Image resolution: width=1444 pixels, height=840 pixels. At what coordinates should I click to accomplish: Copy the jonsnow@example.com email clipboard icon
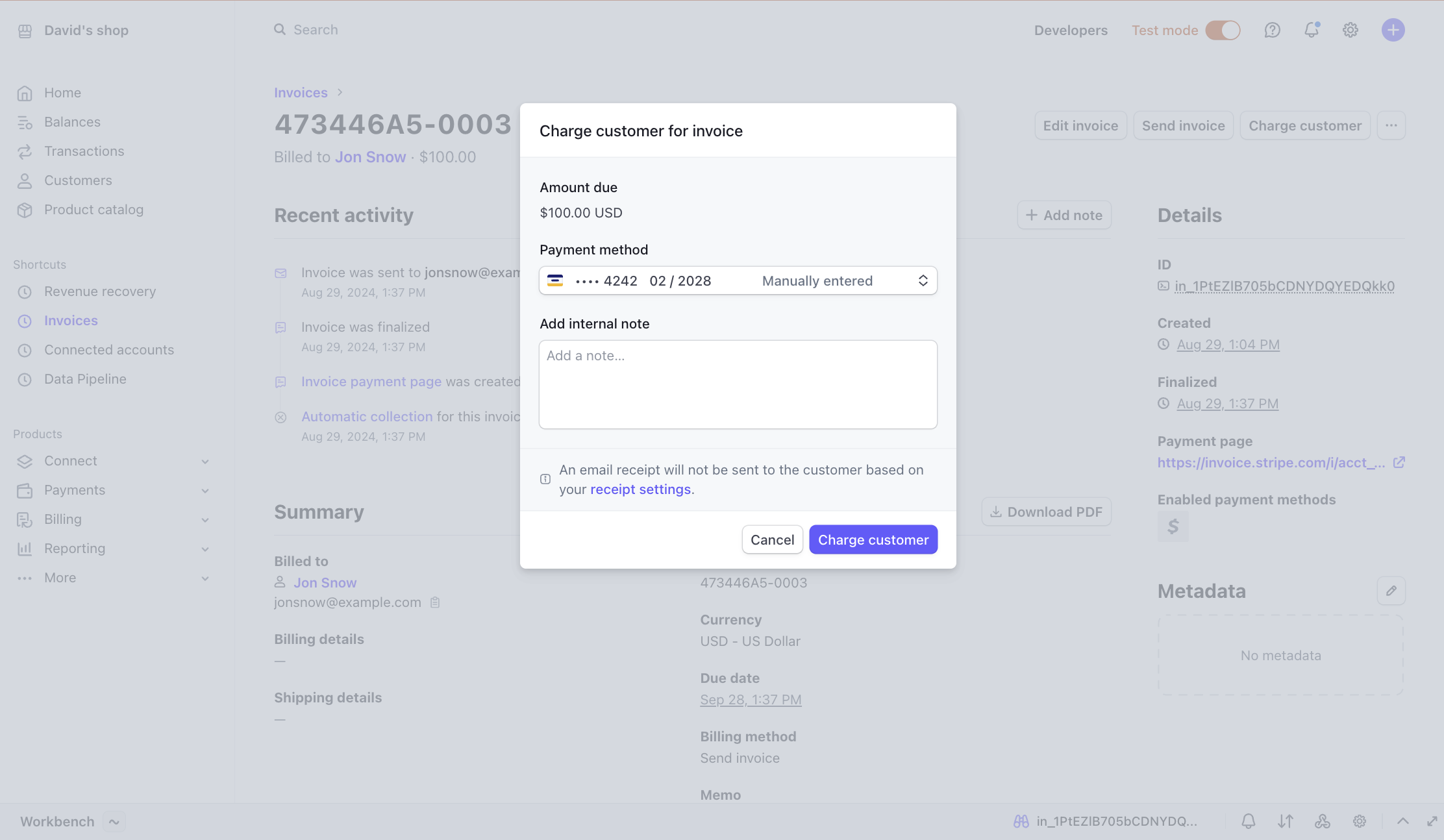point(435,602)
